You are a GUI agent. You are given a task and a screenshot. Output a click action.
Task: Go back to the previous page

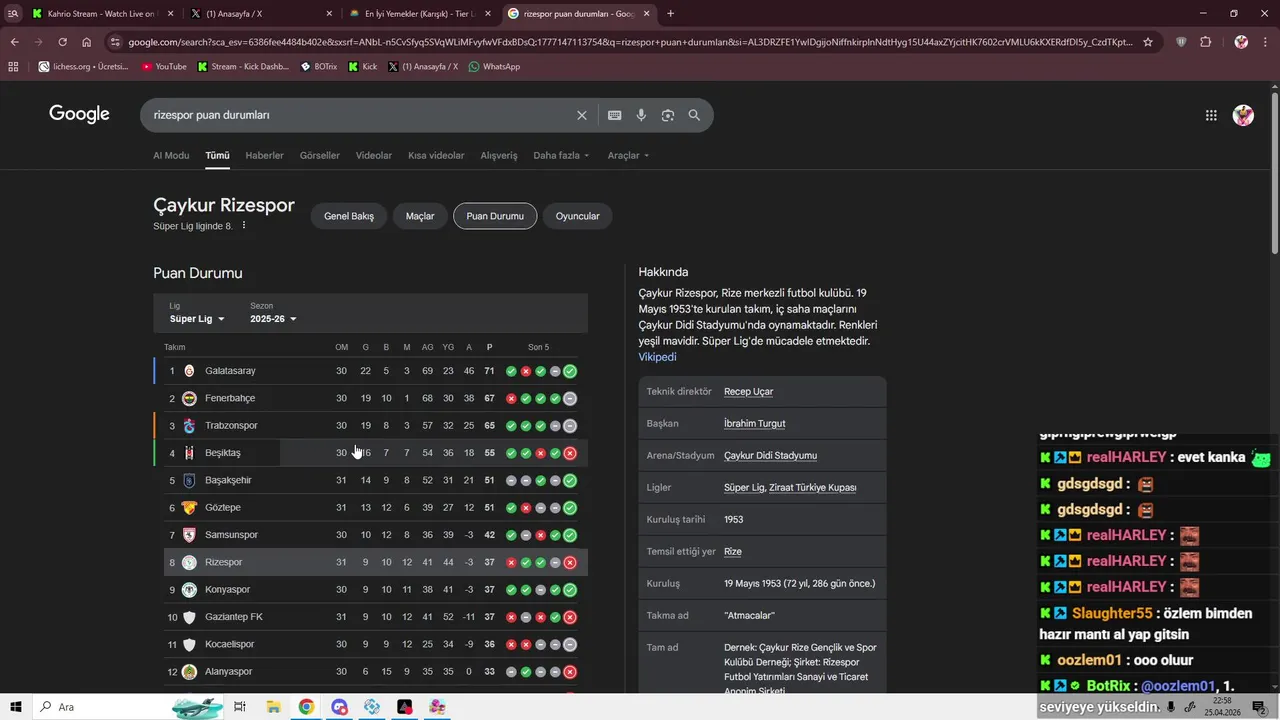pyautogui.click(x=14, y=42)
